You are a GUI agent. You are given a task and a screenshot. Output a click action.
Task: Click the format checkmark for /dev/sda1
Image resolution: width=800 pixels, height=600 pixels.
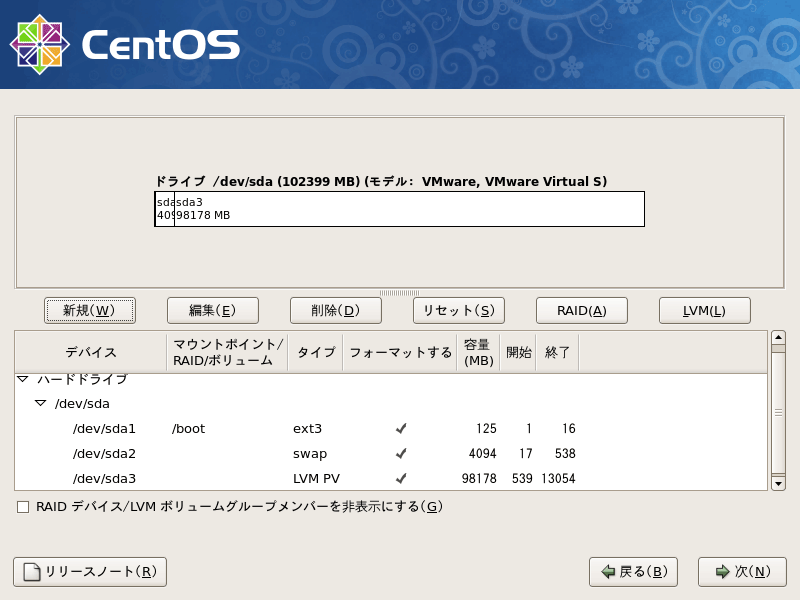pyautogui.click(x=400, y=428)
